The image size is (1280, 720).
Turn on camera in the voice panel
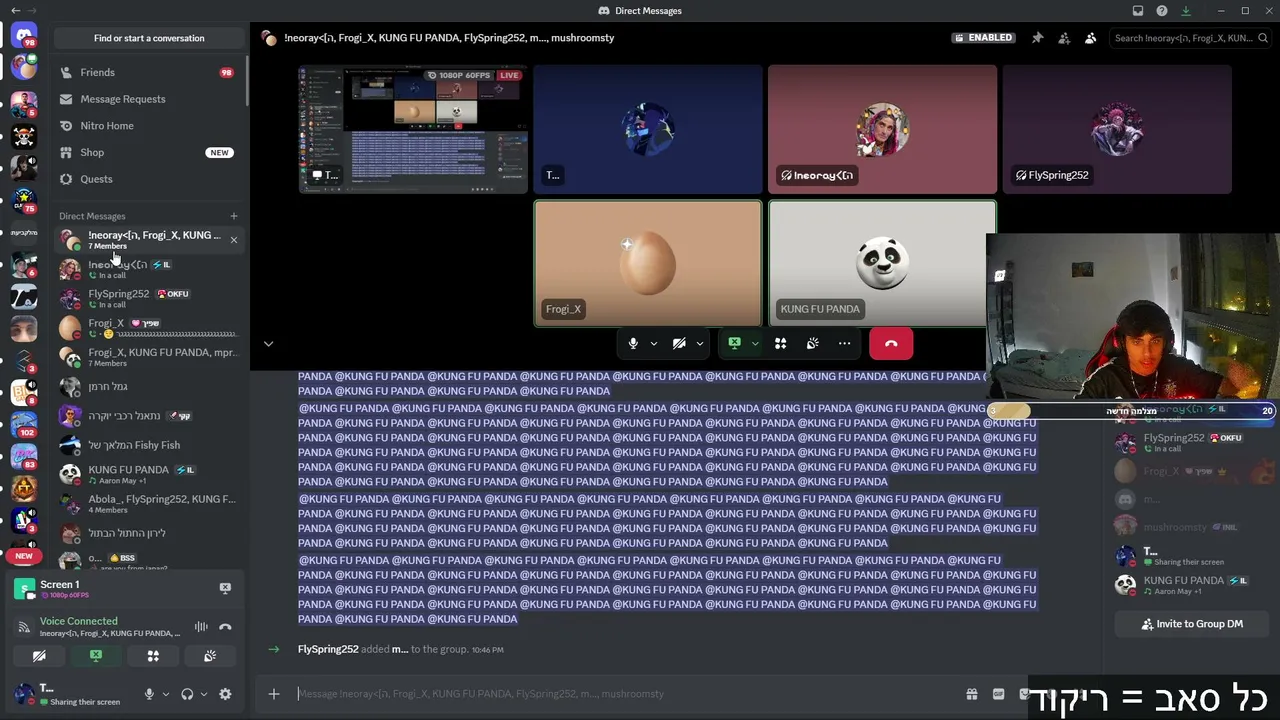39,656
